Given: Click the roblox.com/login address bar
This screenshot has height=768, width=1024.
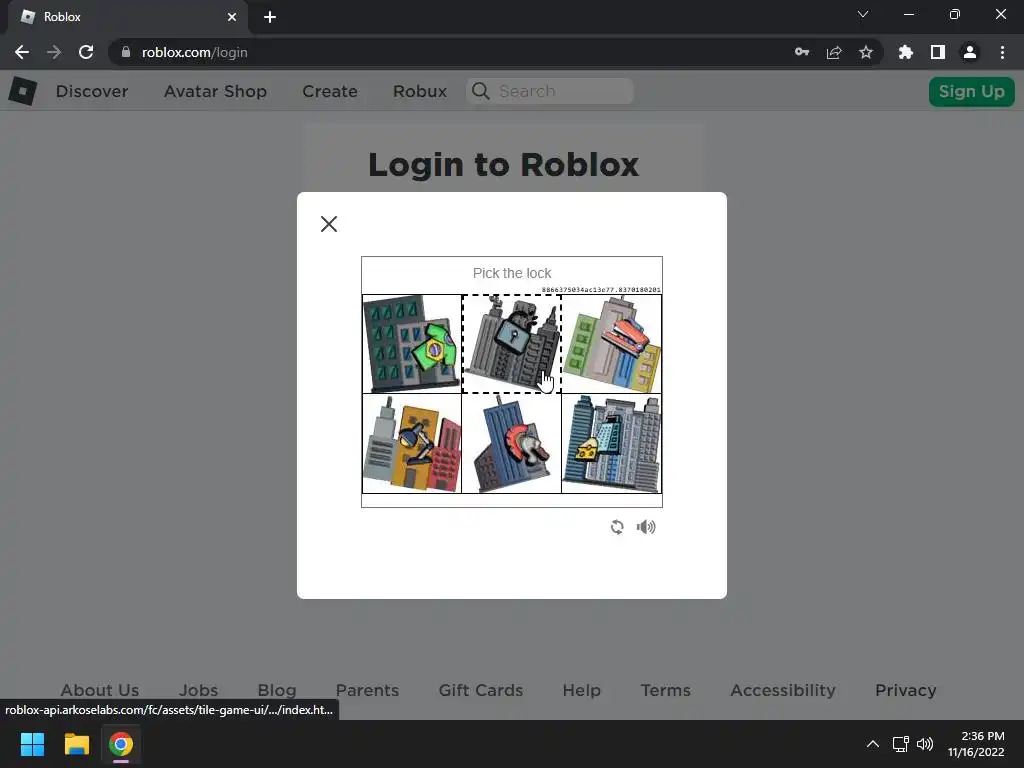Looking at the screenshot, I should pos(451,52).
